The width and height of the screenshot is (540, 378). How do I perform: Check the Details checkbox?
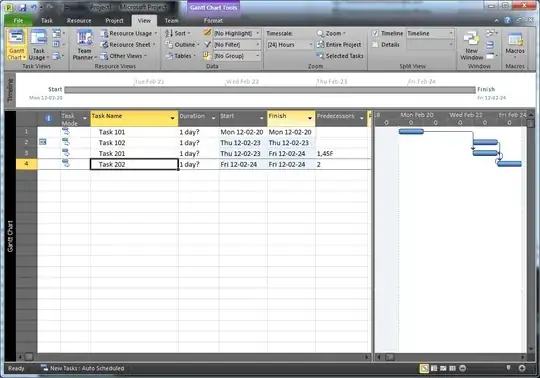pyautogui.click(x=375, y=45)
